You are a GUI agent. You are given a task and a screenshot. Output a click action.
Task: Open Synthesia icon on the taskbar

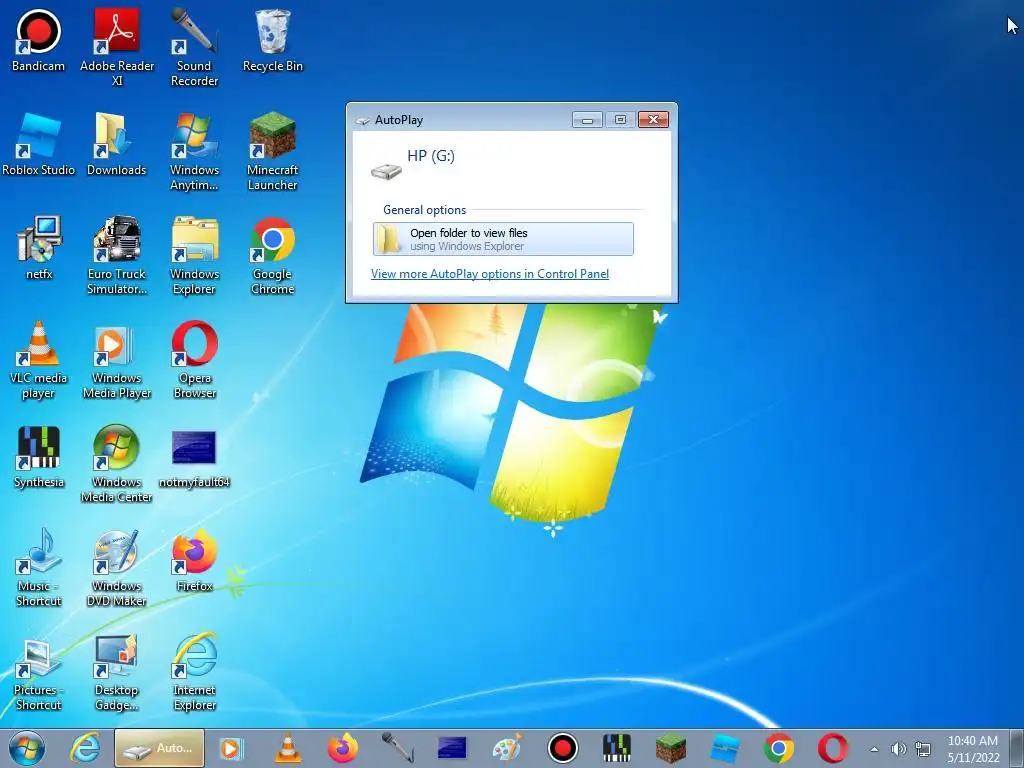tap(616, 748)
